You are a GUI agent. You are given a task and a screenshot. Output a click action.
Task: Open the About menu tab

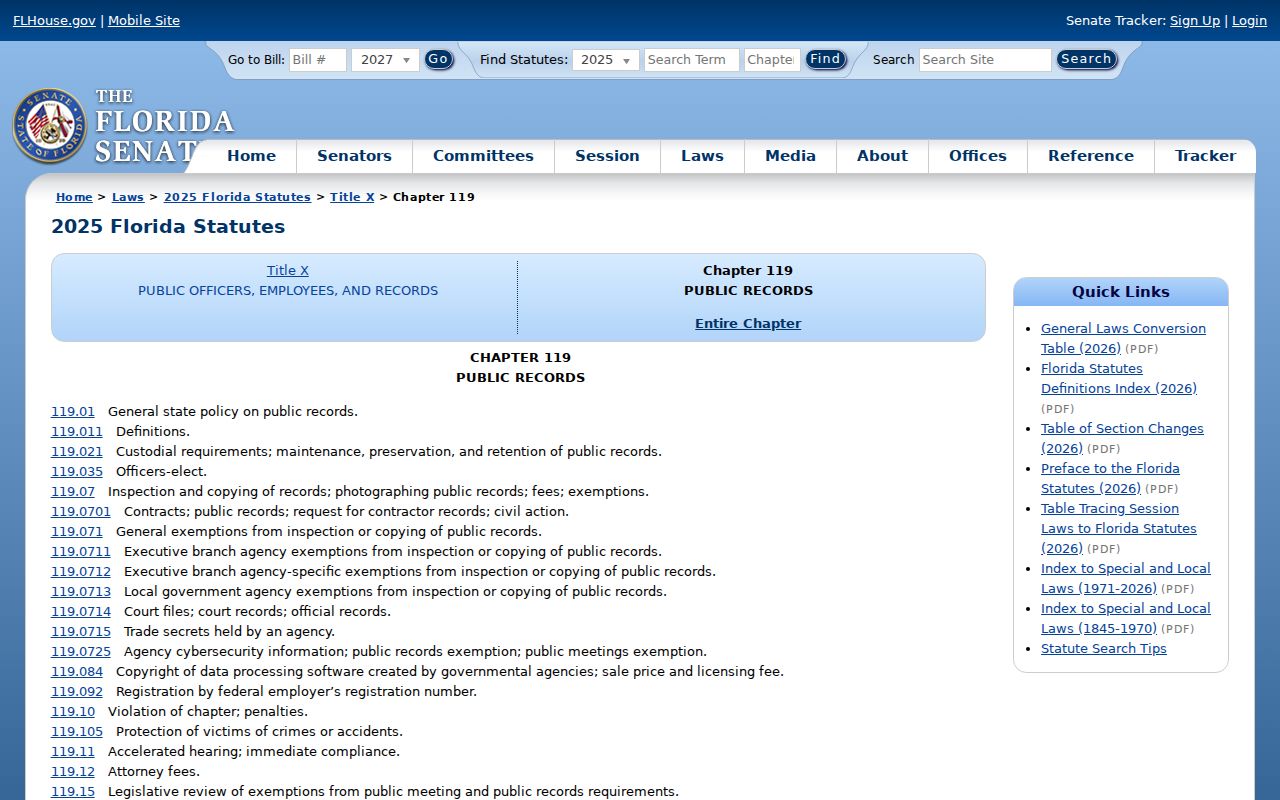(x=882, y=156)
